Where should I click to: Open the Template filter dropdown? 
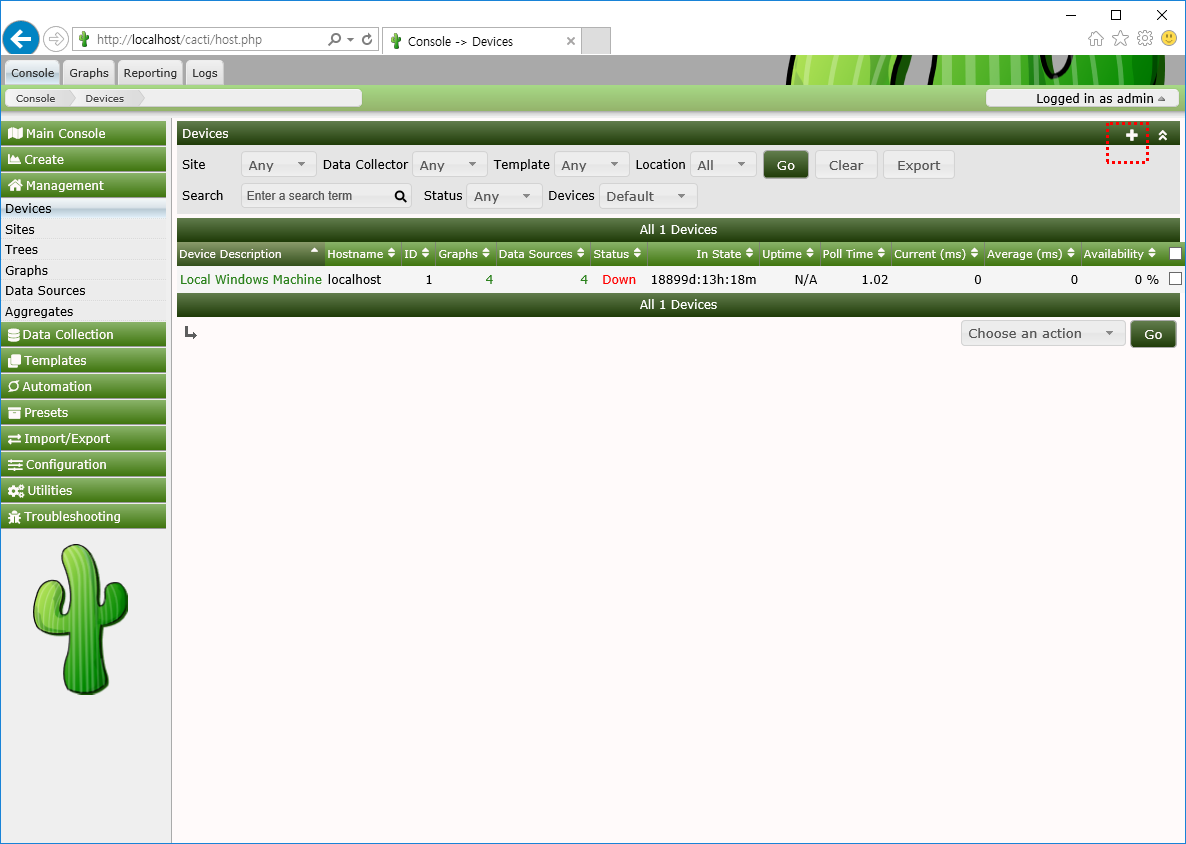coord(591,165)
